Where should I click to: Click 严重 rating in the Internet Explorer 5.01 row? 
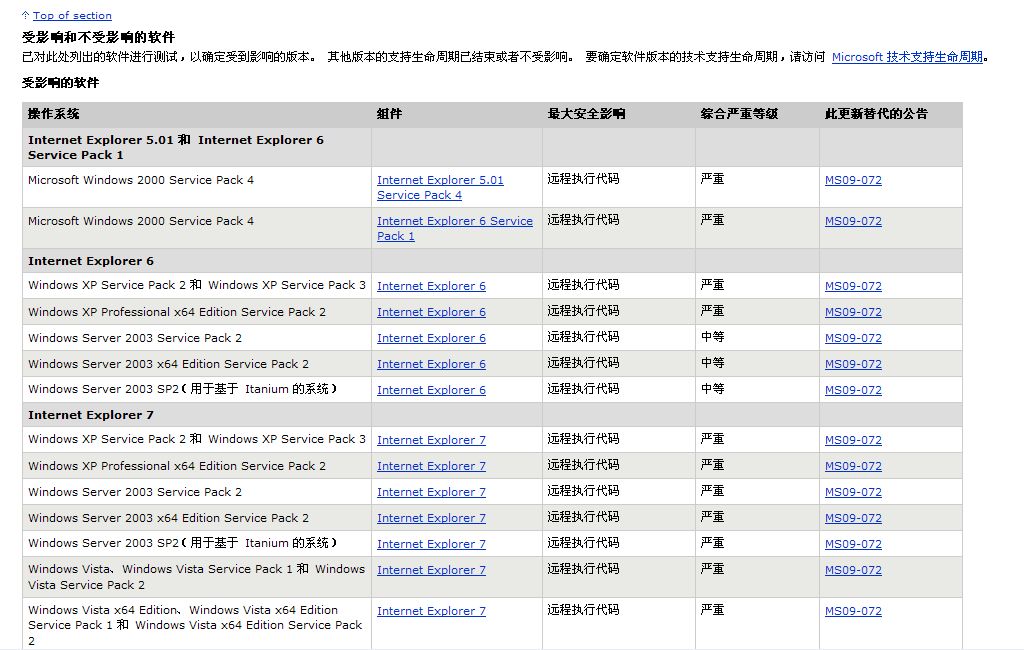[712, 179]
